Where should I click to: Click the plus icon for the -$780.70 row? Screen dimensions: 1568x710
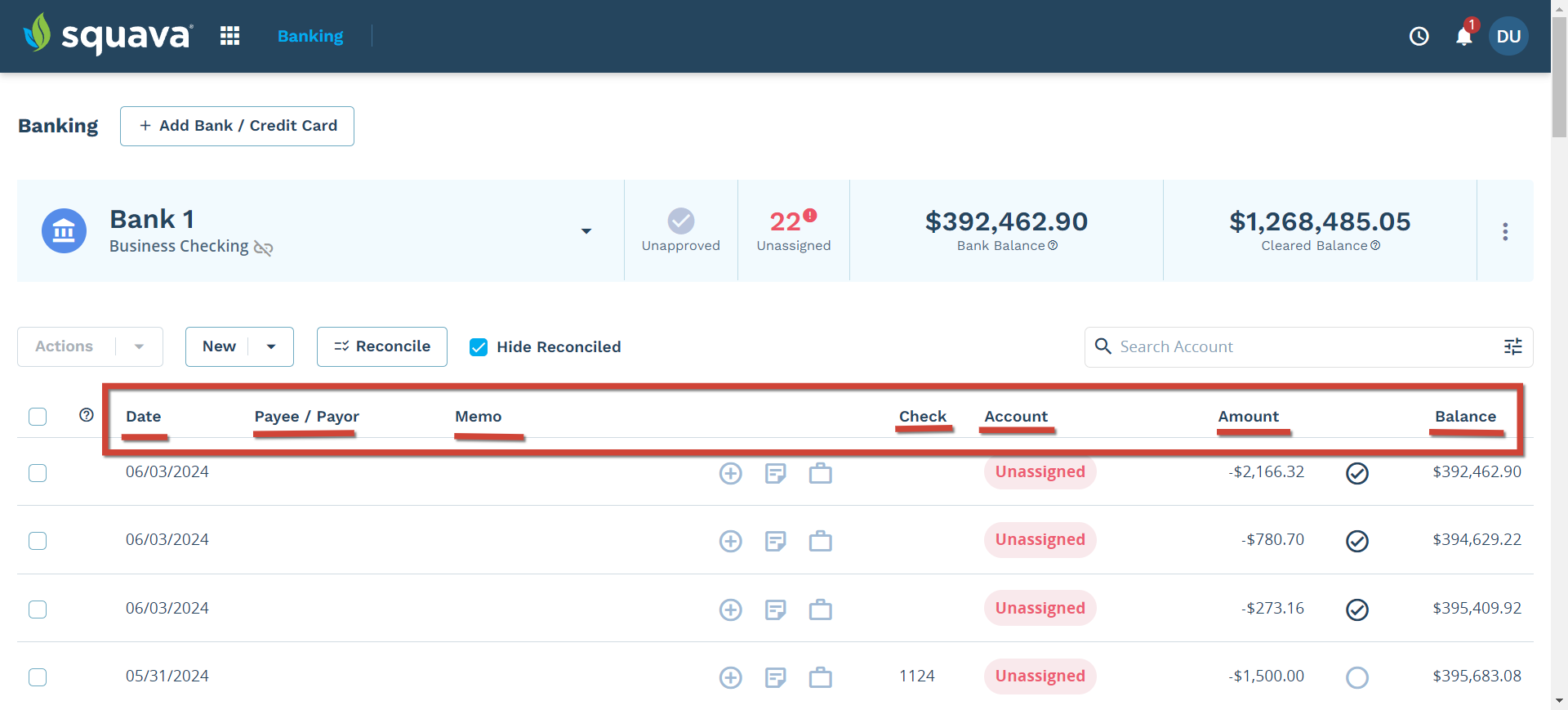tap(731, 541)
